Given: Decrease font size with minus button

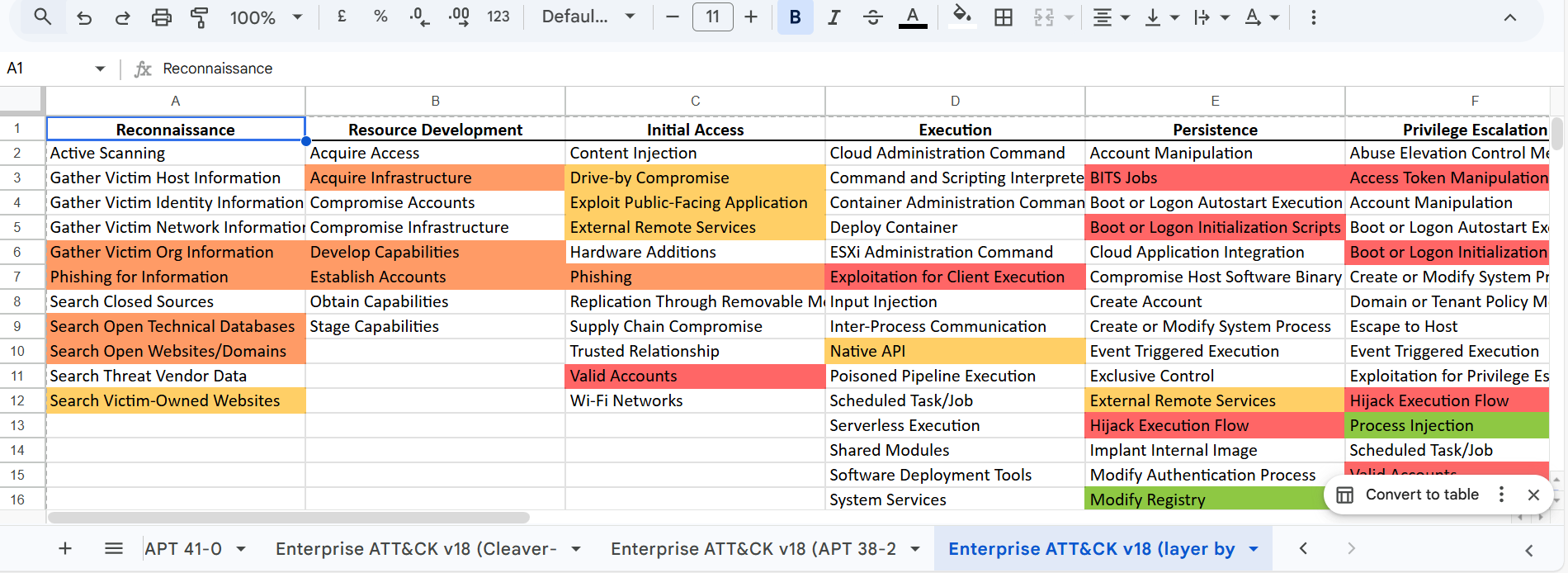Looking at the screenshot, I should pyautogui.click(x=673, y=17).
